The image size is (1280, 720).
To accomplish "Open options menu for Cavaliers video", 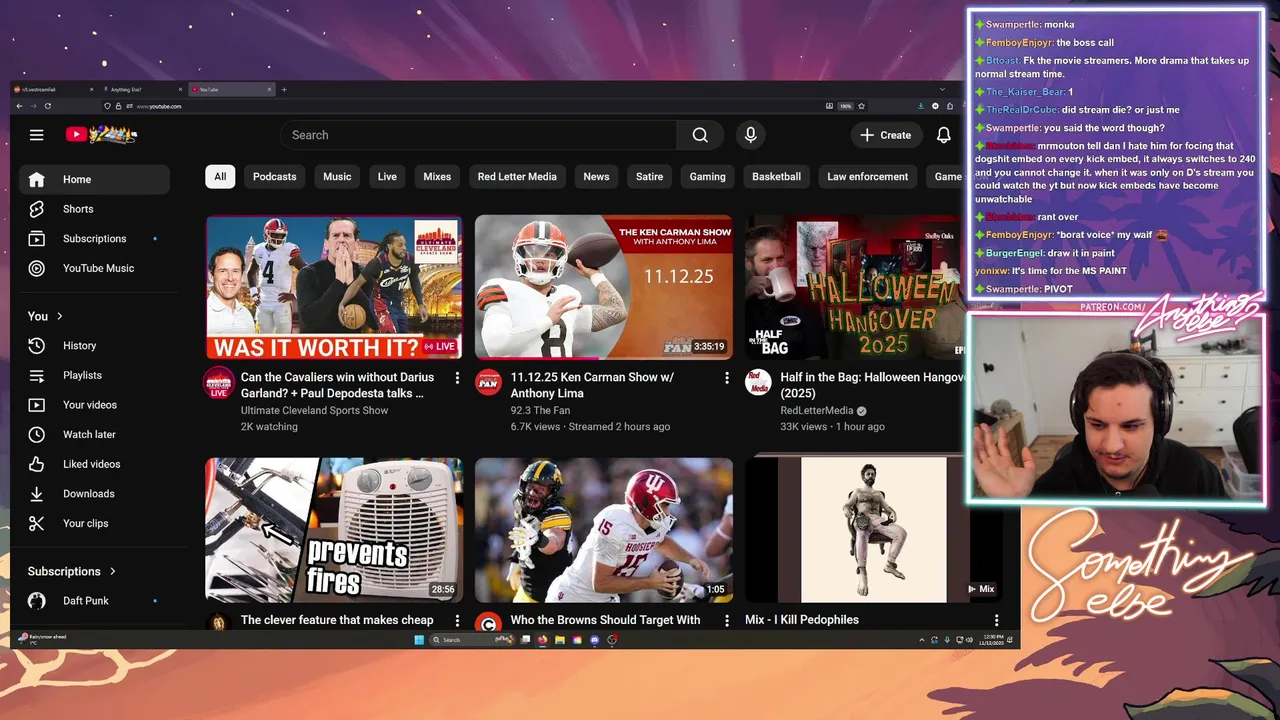I will tap(457, 378).
